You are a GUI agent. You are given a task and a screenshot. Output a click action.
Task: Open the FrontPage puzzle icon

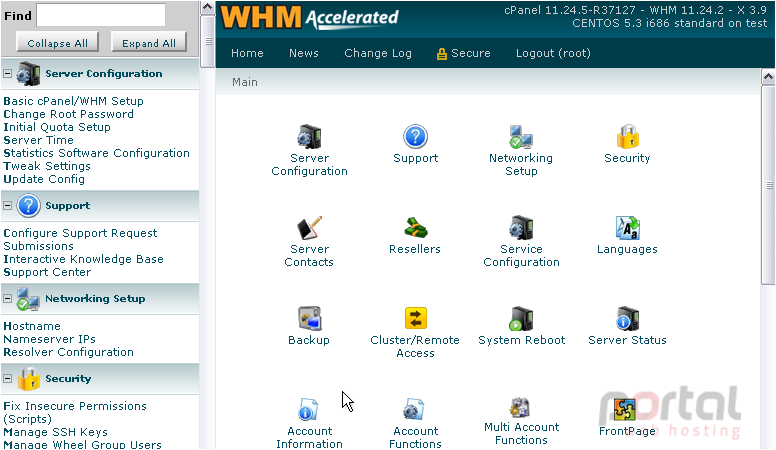(x=625, y=410)
